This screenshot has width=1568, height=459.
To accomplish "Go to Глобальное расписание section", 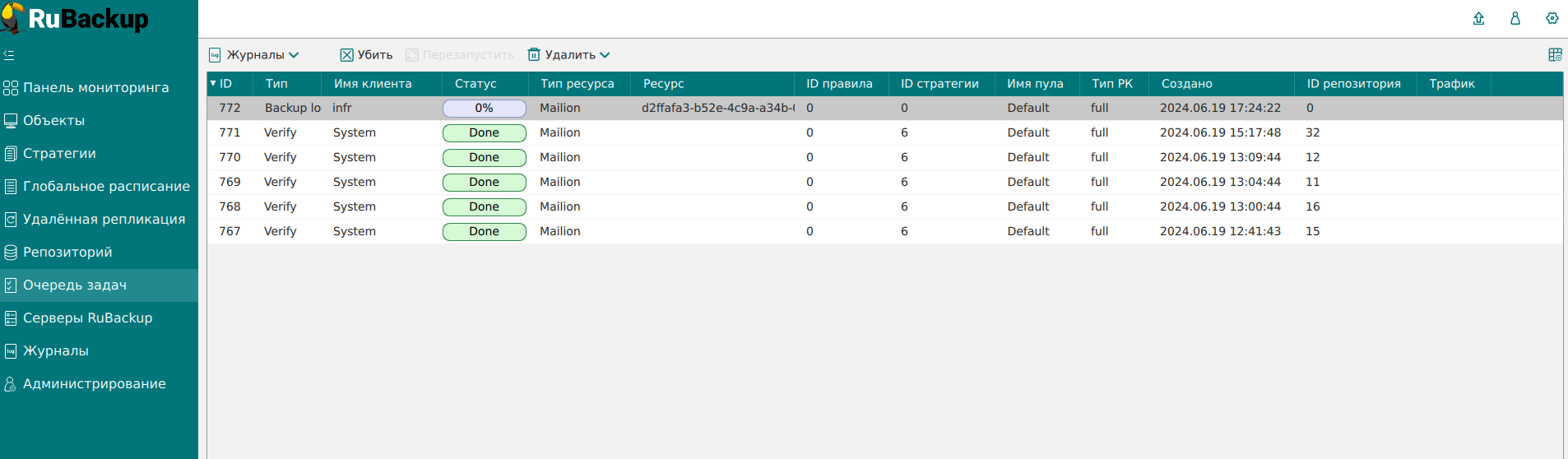I will tap(106, 187).
